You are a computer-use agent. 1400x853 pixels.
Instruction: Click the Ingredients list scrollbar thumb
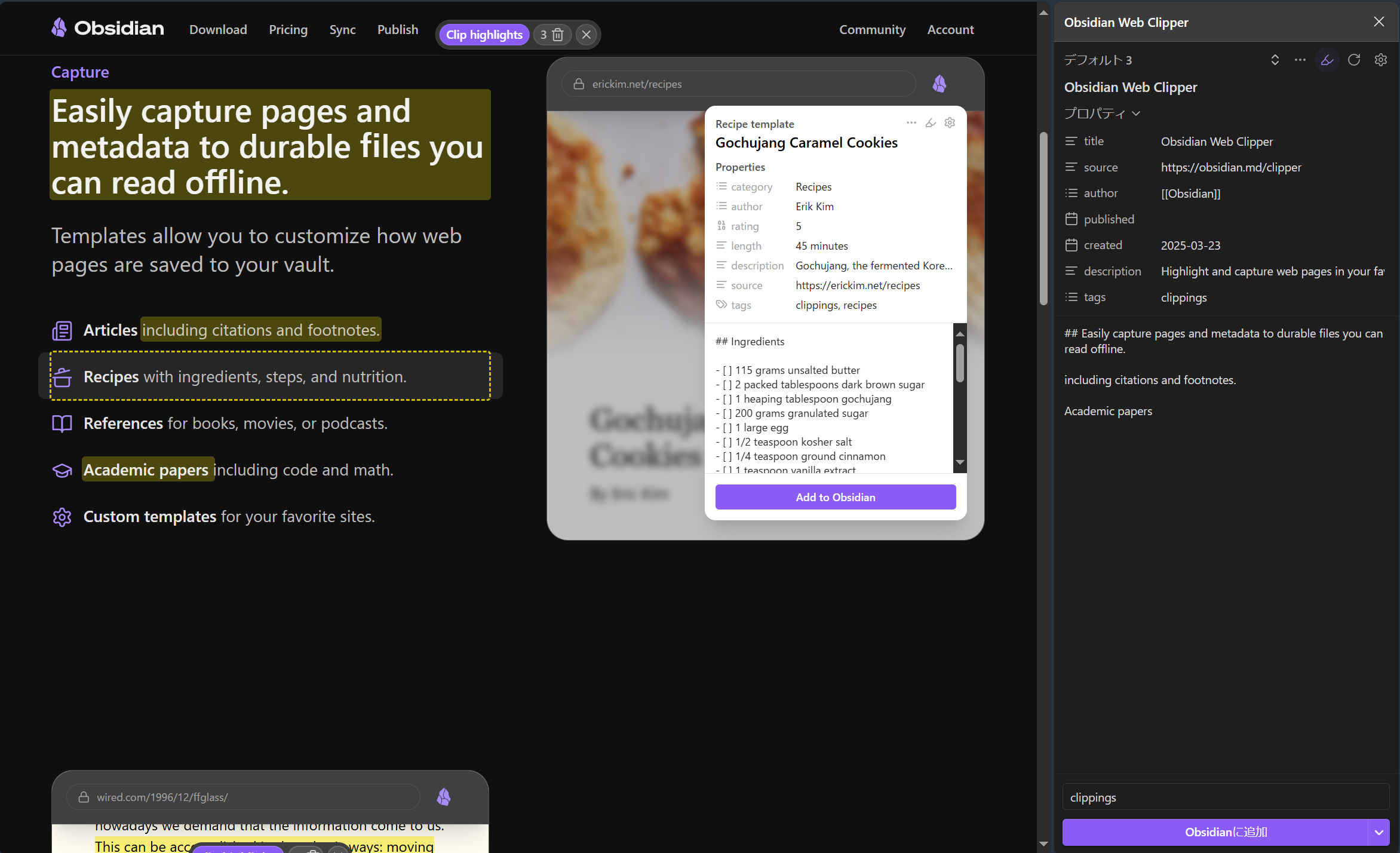click(x=960, y=363)
